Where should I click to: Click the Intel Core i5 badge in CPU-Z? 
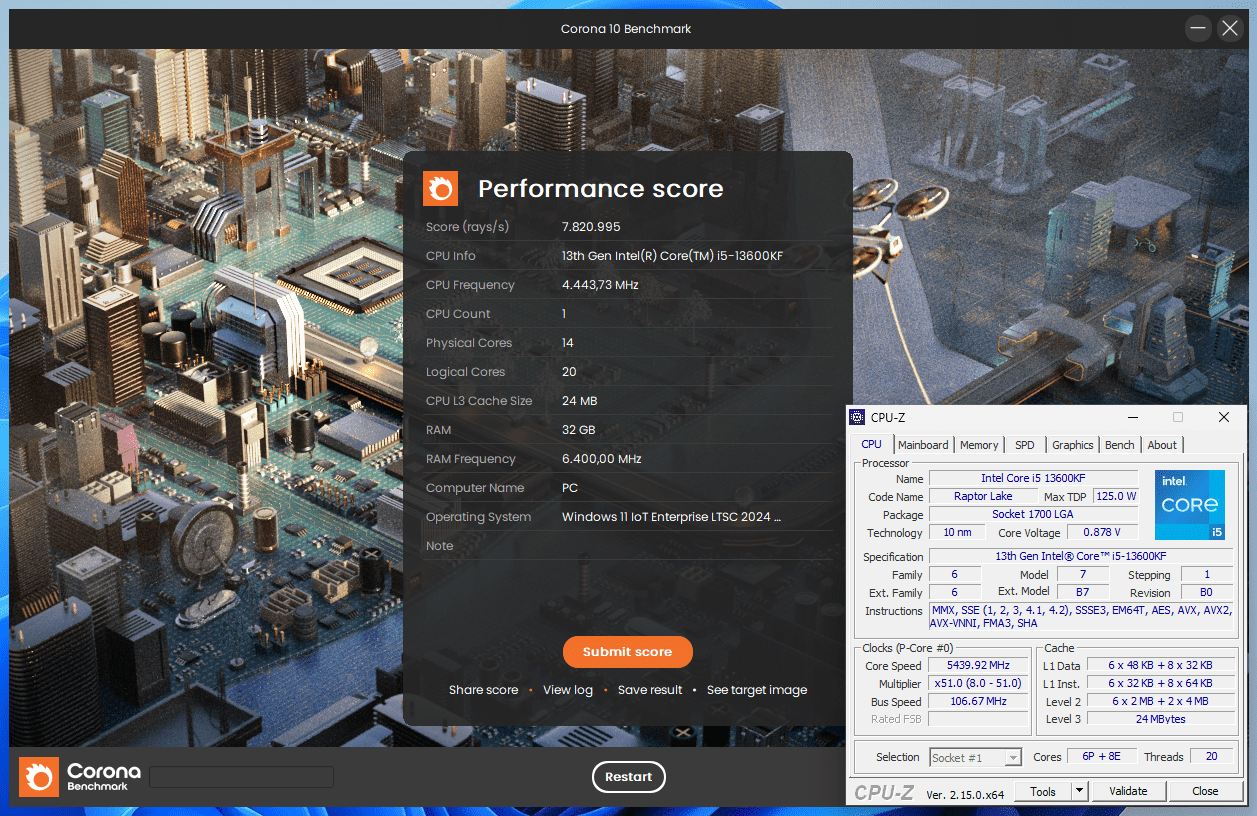point(1189,505)
